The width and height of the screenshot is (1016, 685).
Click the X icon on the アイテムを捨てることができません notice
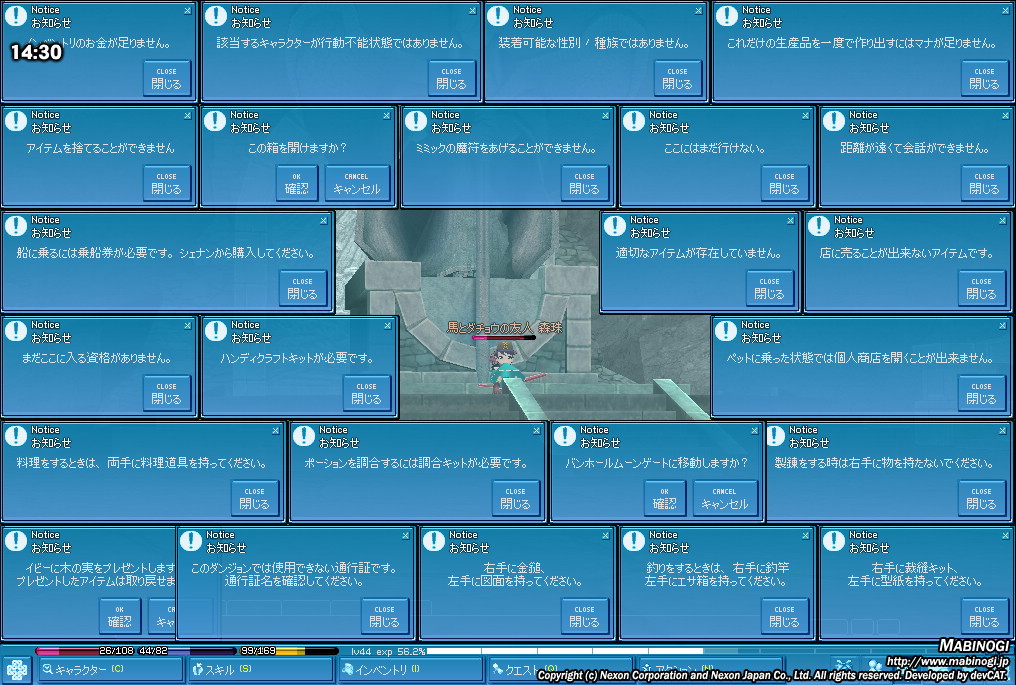point(187,115)
